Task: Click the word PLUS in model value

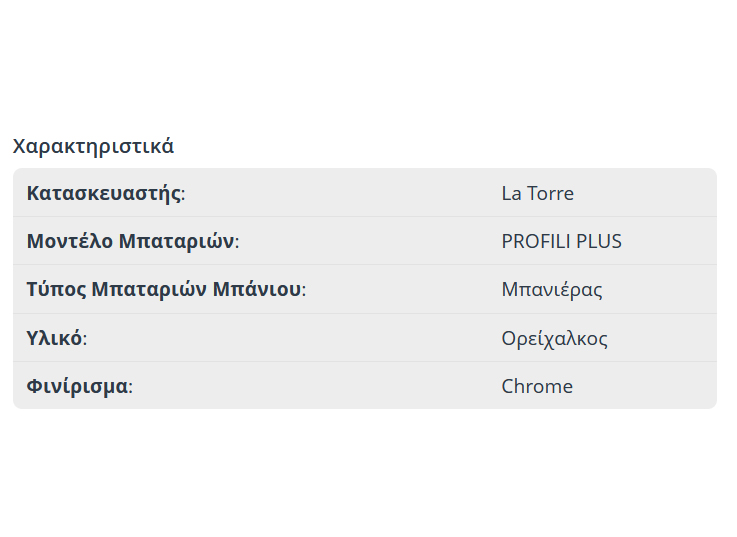Action: click(599, 242)
